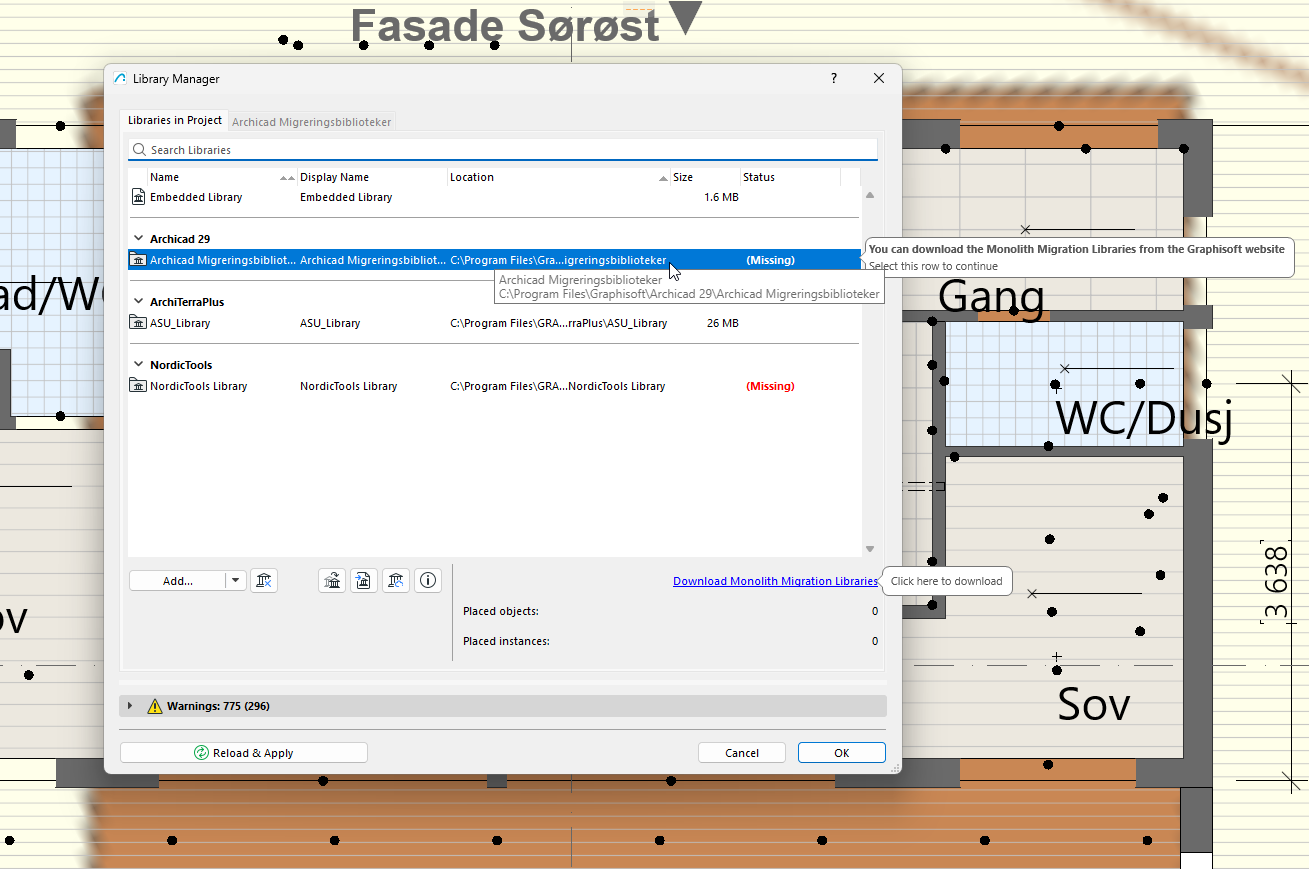Open library info with the (i) icon
Screen dimensions: 1309x869
(428, 581)
